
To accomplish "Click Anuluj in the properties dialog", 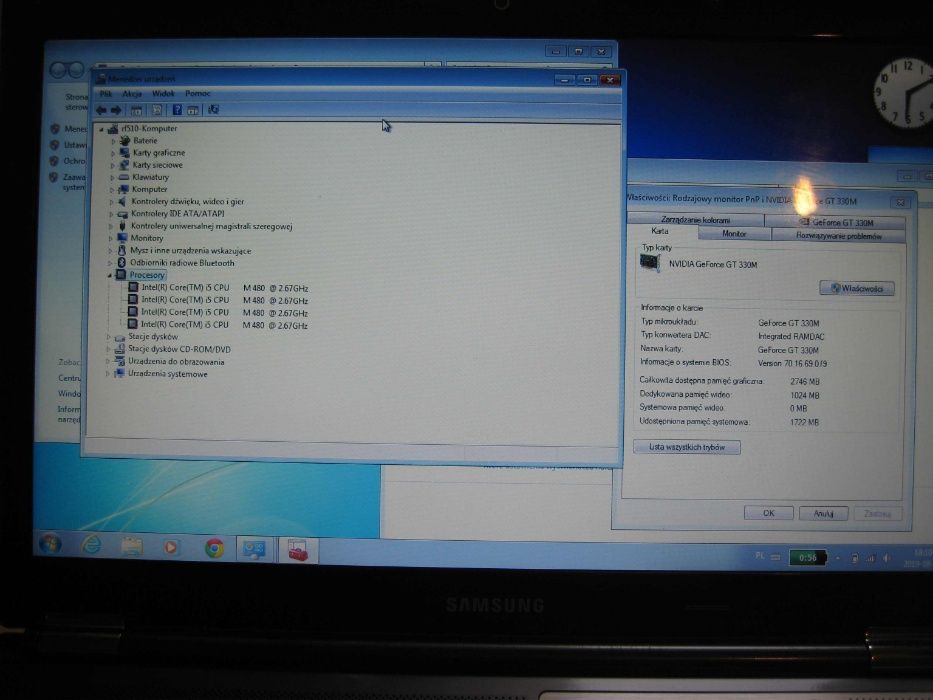I will click(823, 513).
